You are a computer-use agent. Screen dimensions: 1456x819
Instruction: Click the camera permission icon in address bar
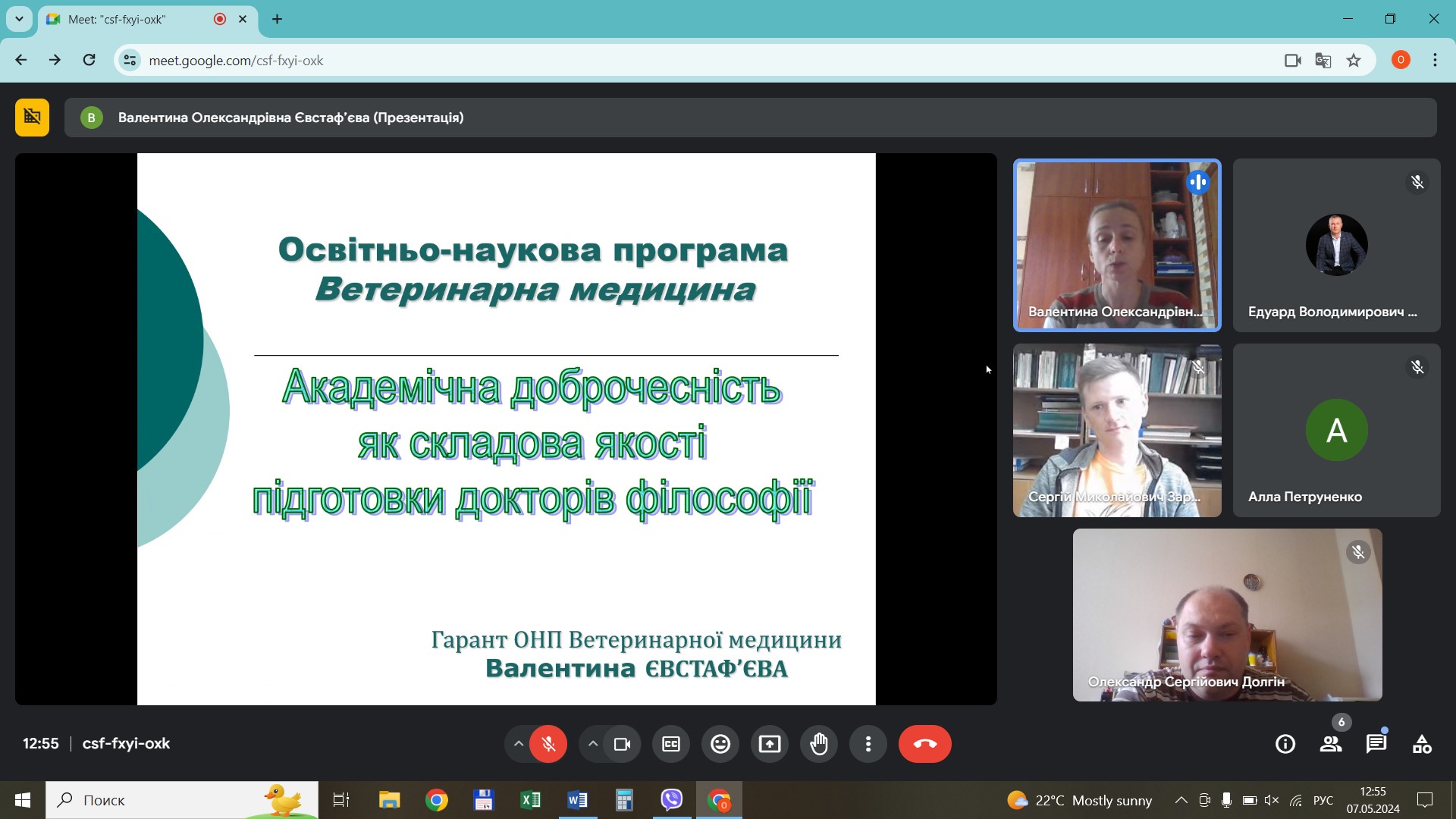click(x=1293, y=60)
